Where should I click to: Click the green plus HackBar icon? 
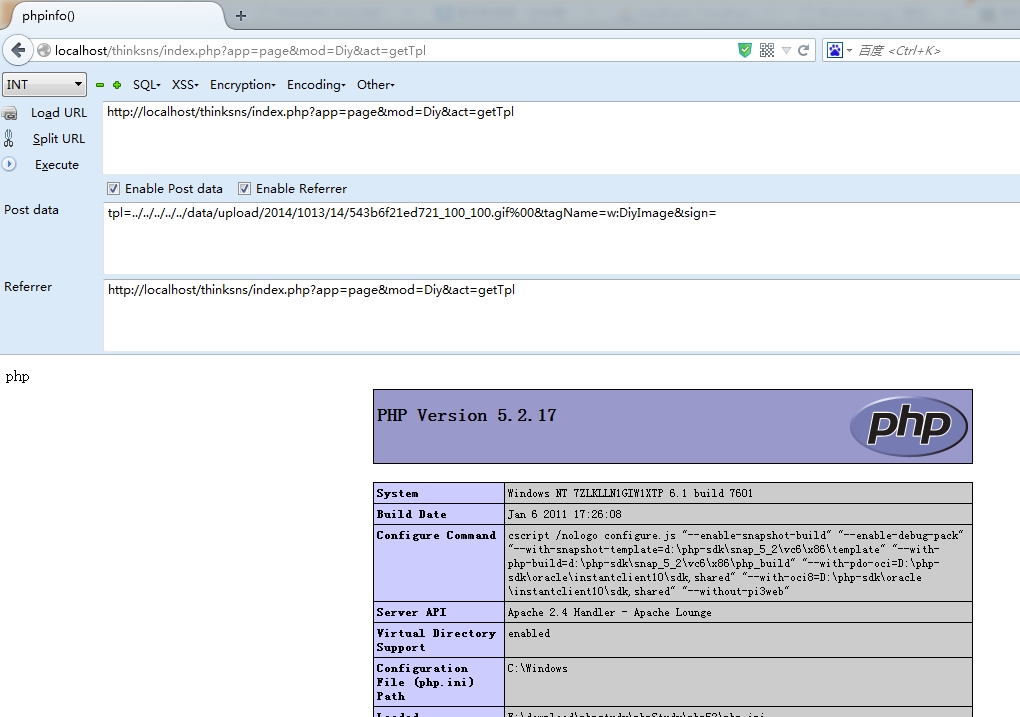[x=117, y=85]
